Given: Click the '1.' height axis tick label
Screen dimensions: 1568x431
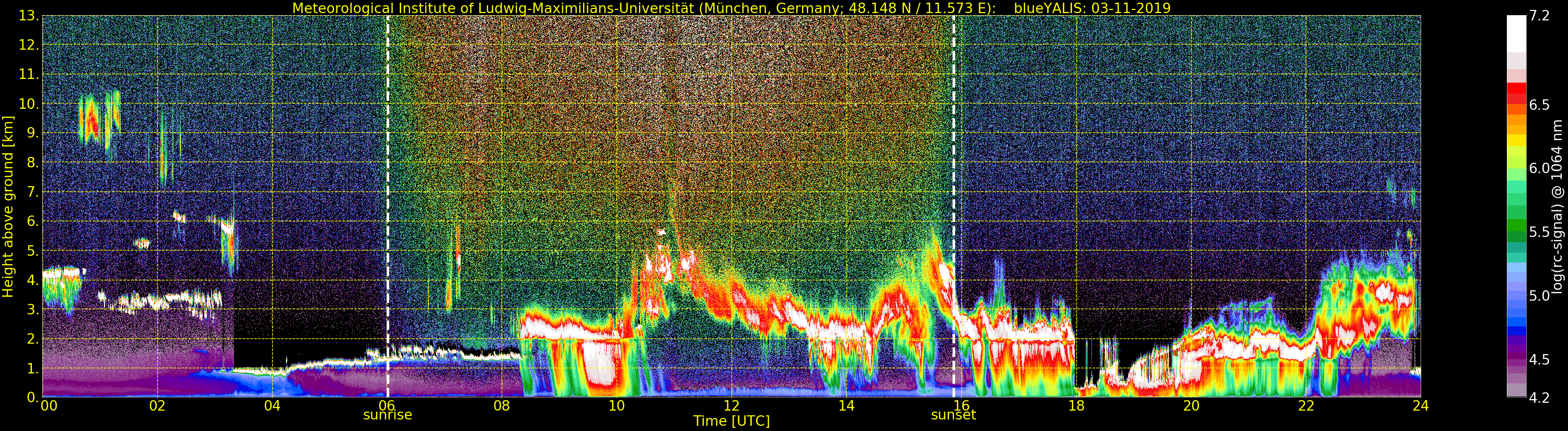Looking at the screenshot, I should (x=32, y=368).
